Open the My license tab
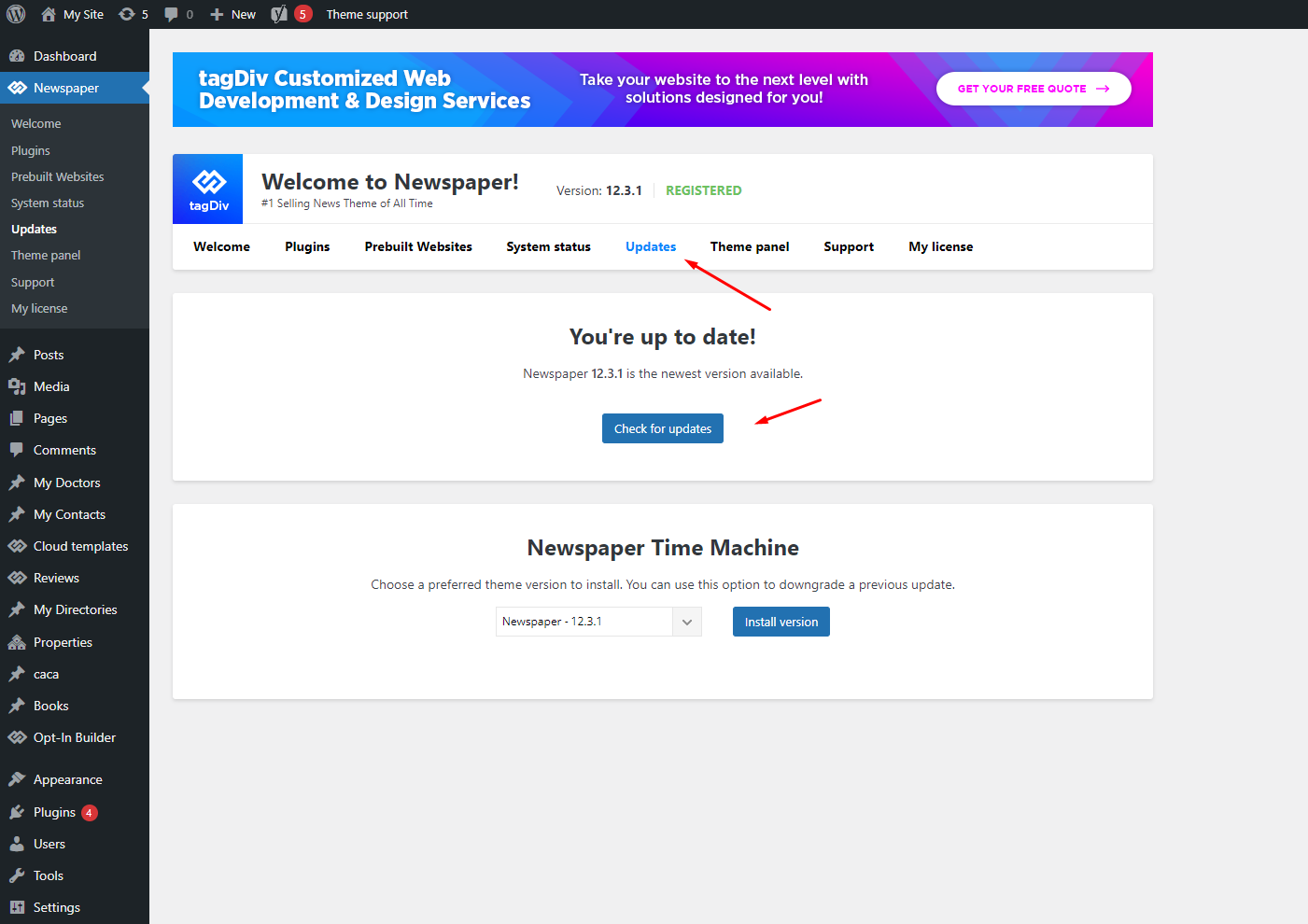This screenshot has height=924, width=1308. coord(941,246)
